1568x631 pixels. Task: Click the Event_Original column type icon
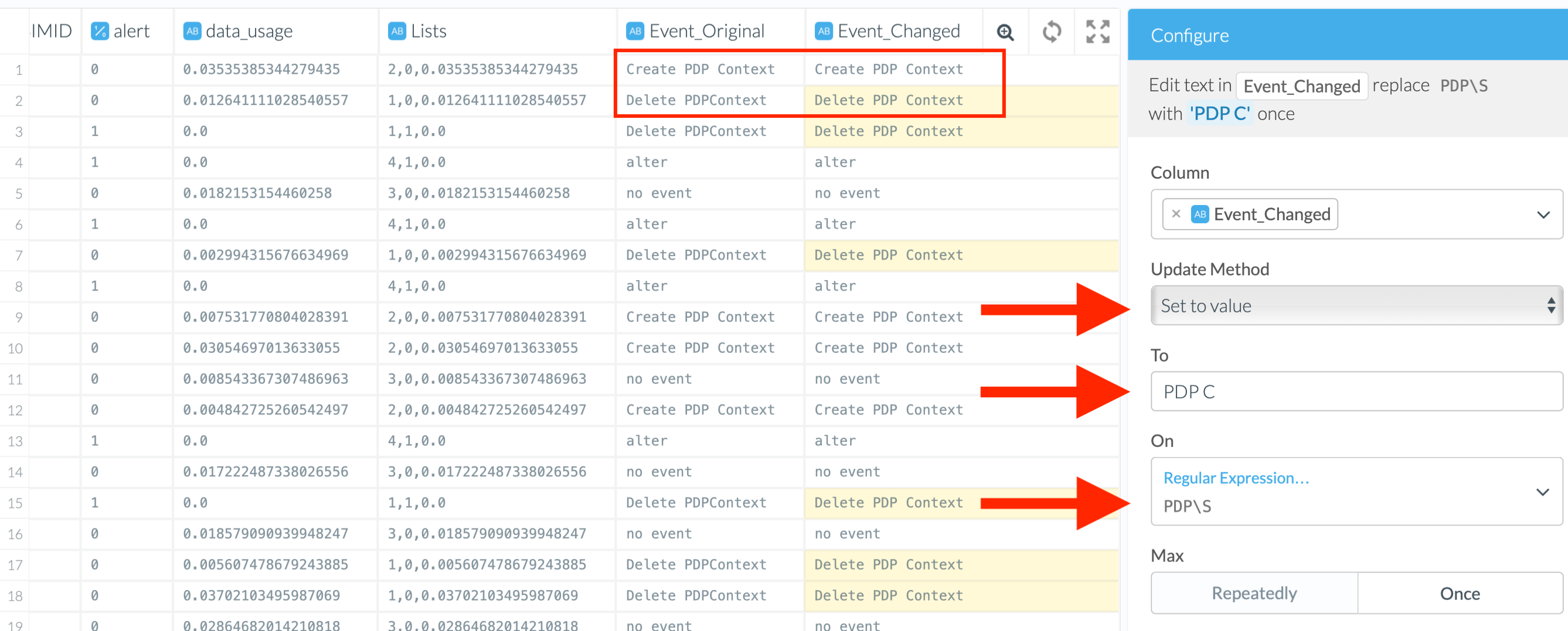click(x=635, y=31)
